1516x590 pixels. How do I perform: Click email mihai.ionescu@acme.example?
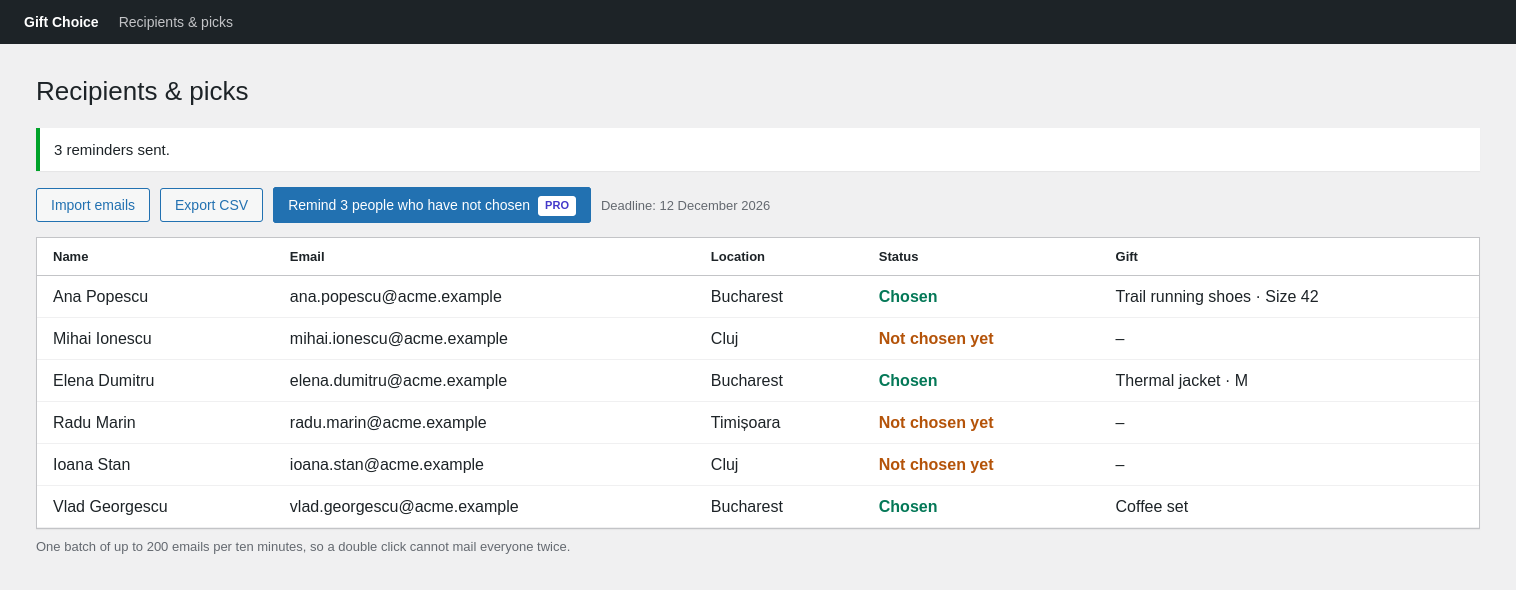pyautogui.click(x=399, y=339)
